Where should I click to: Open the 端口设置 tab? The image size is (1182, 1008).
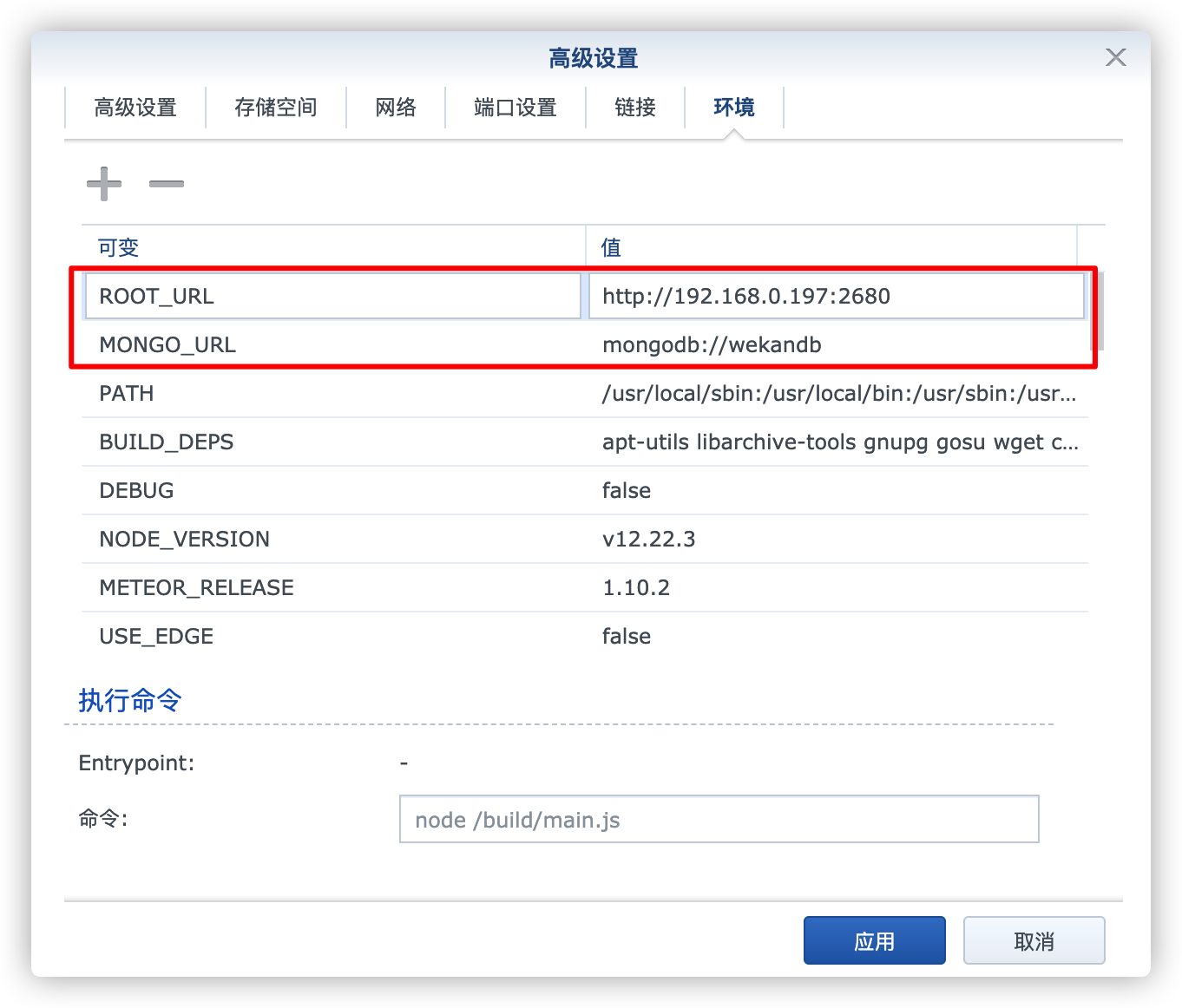point(515,108)
